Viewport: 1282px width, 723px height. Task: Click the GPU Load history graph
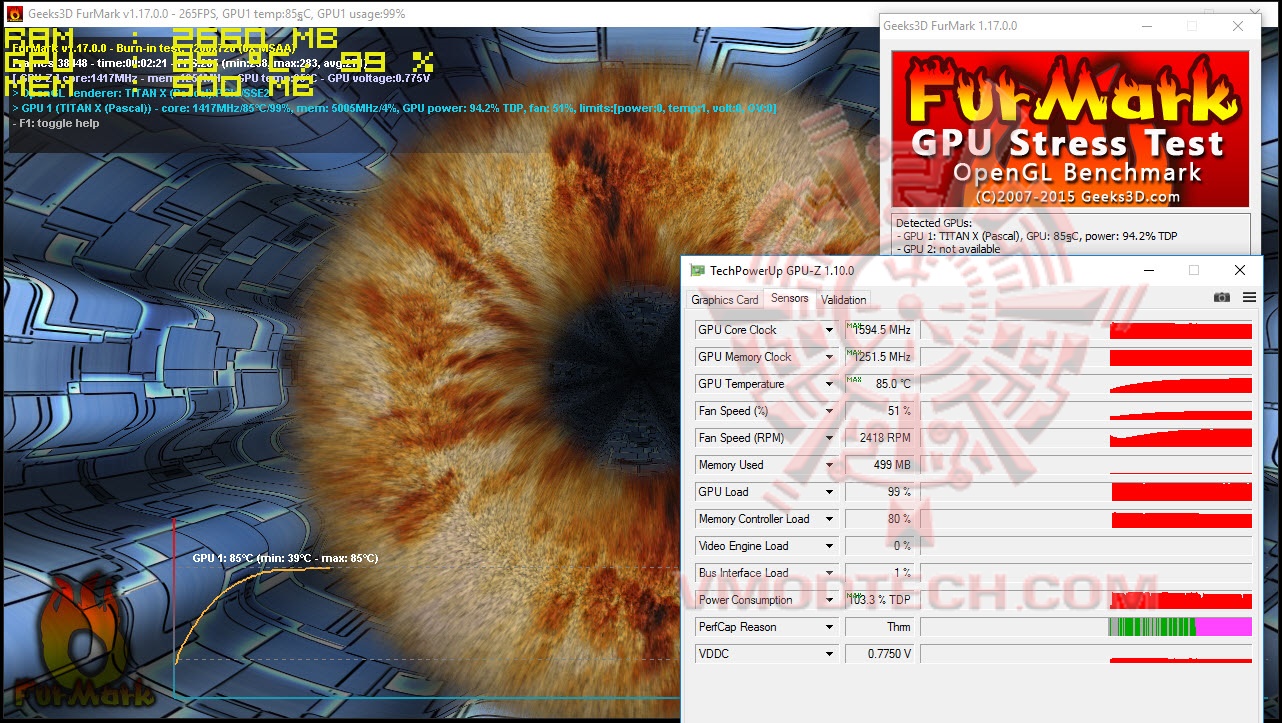(1086, 492)
